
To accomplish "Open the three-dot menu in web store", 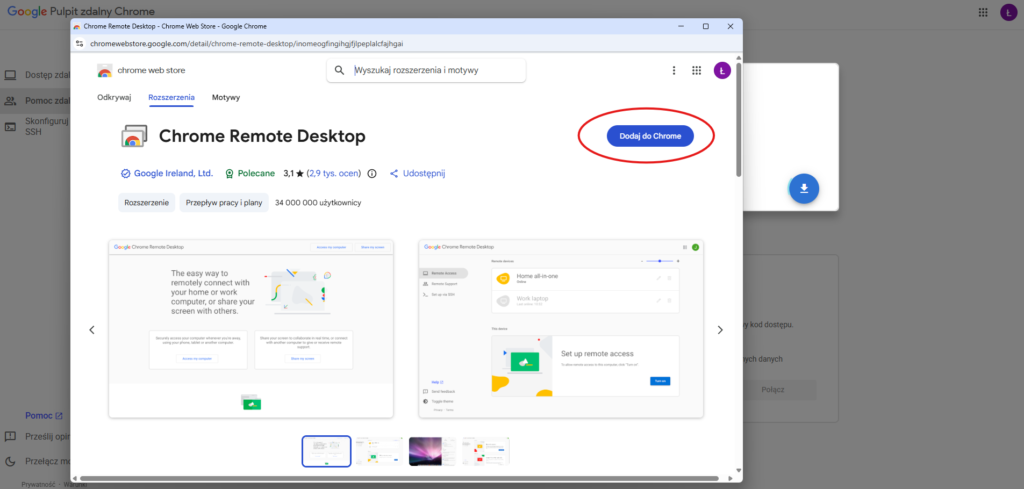I will (674, 71).
